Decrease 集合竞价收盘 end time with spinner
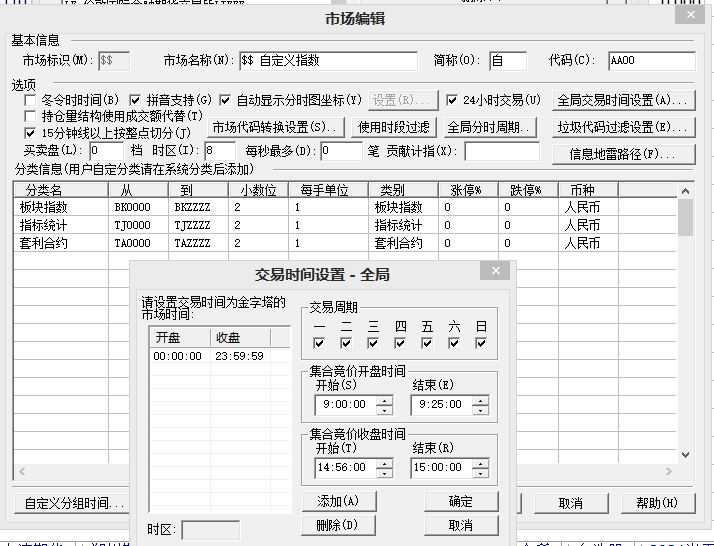 480,471
